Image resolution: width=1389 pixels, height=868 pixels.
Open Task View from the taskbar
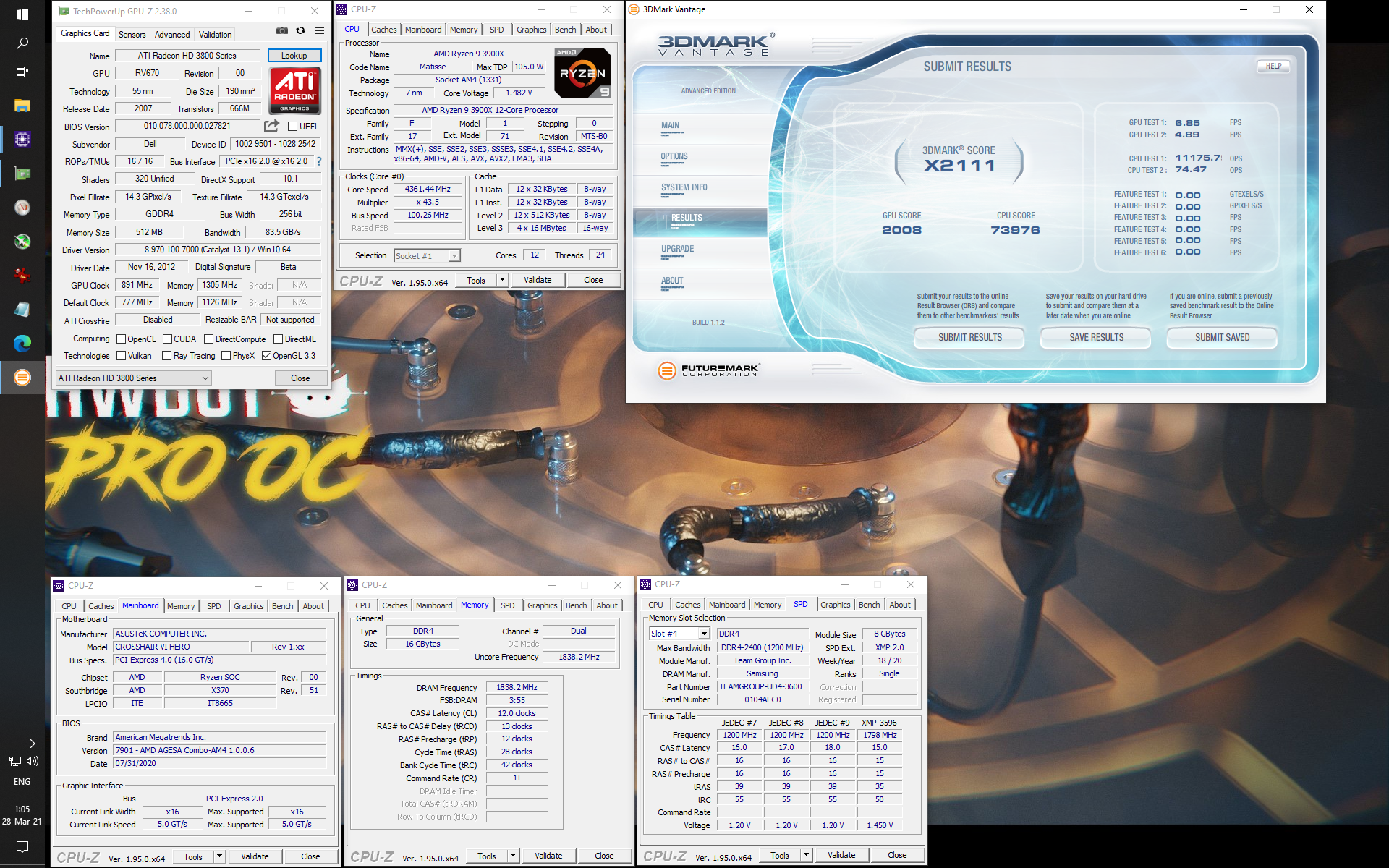click(x=22, y=72)
